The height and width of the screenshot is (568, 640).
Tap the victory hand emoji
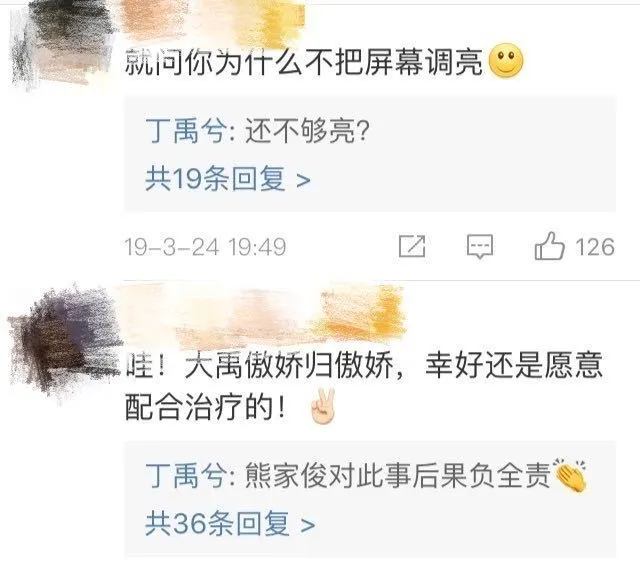click(x=323, y=406)
